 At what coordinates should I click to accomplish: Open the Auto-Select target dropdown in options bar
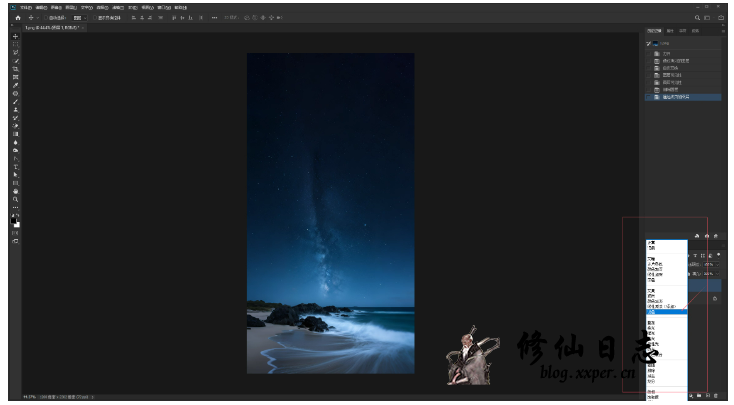pos(78,18)
